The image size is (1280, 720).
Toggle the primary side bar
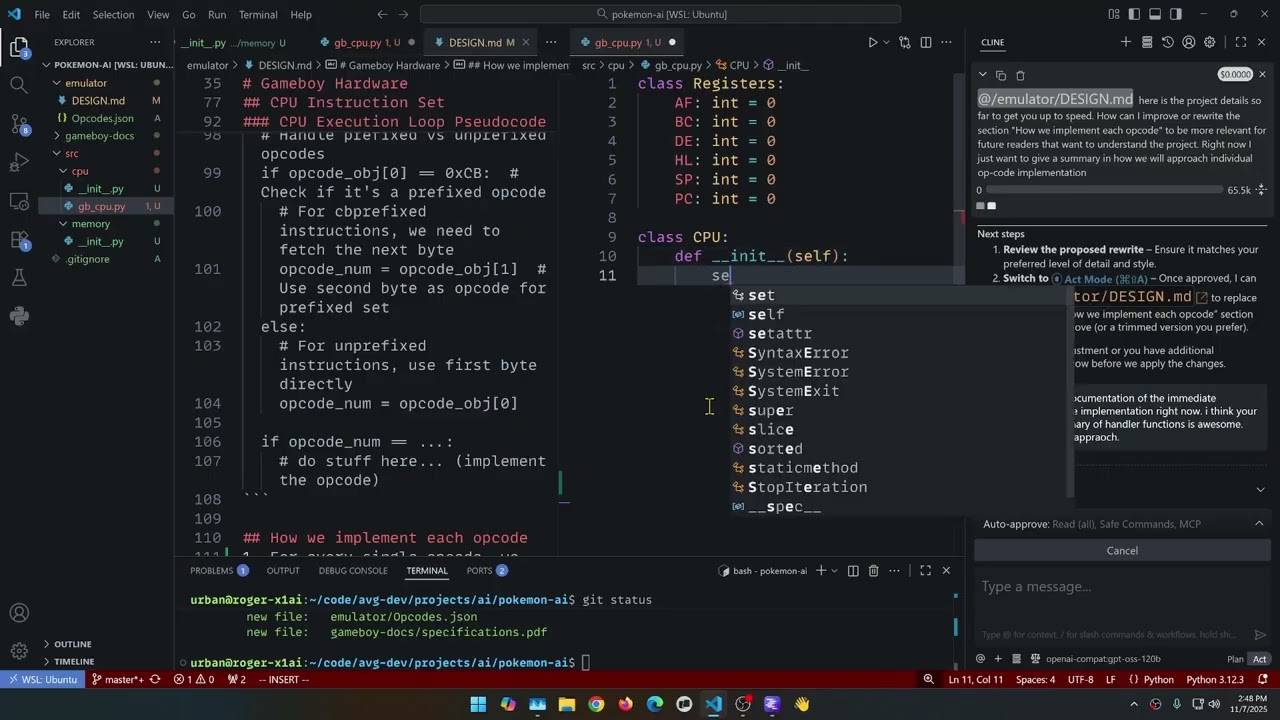(x=1136, y=14)
